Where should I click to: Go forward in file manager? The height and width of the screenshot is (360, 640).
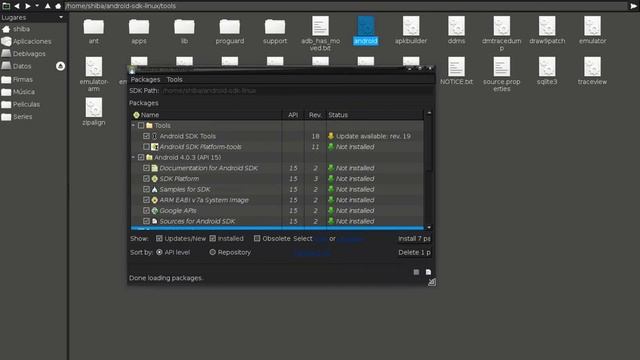27,6
